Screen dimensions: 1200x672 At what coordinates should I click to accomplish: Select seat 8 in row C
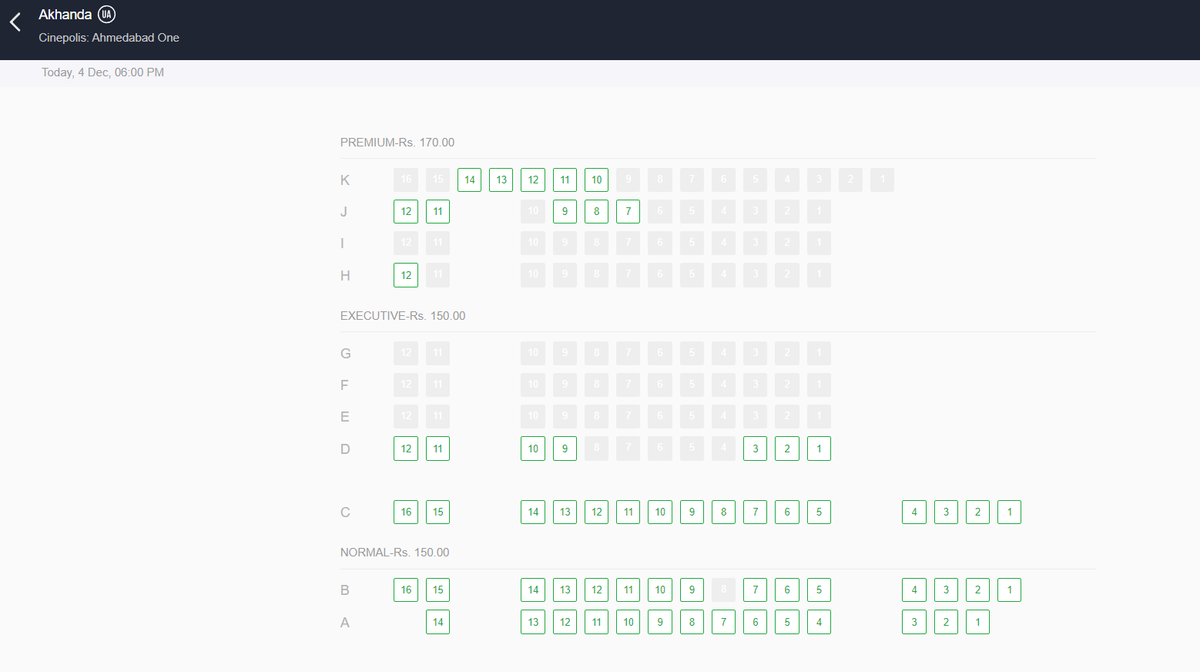tap(724, 512)
